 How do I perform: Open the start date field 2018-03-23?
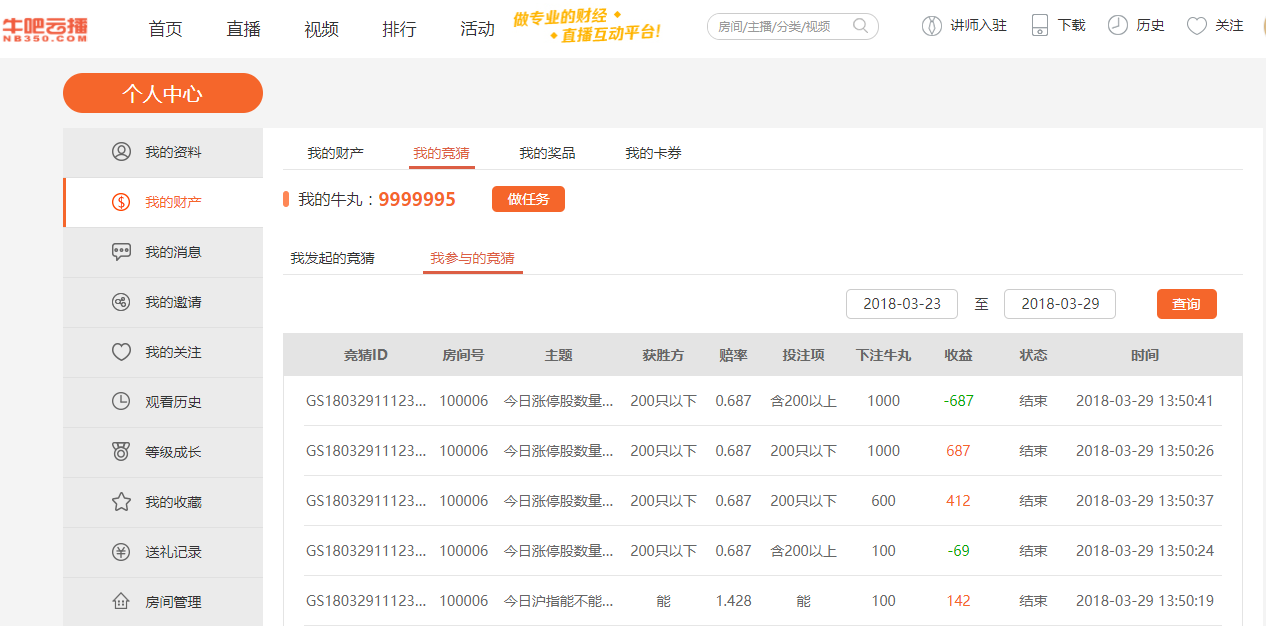pos(902,304)
